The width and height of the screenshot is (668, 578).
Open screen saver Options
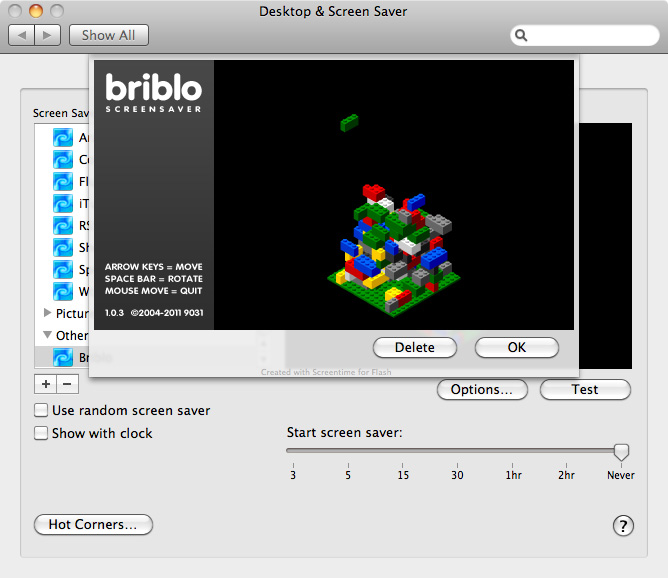(x=482, y=390)
